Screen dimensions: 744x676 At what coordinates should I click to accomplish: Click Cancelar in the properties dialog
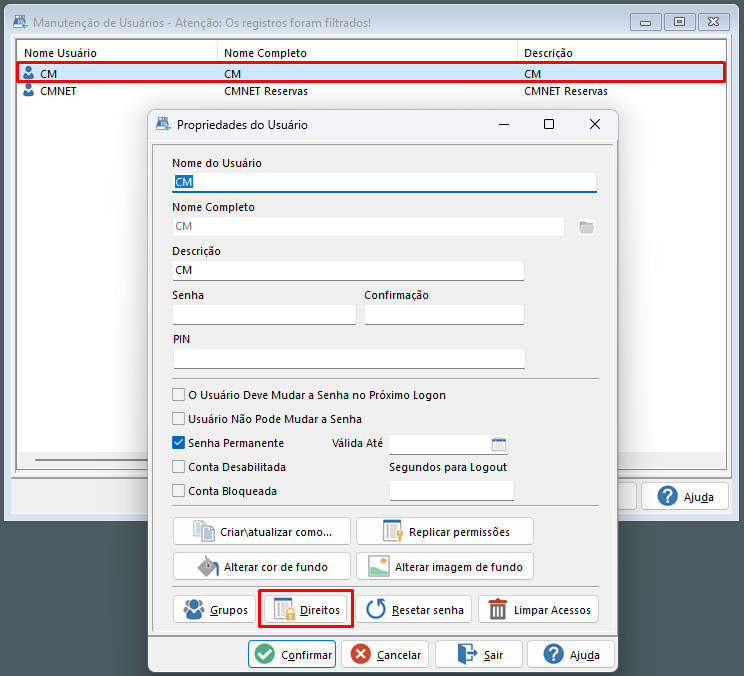click(x=385, y=655)
